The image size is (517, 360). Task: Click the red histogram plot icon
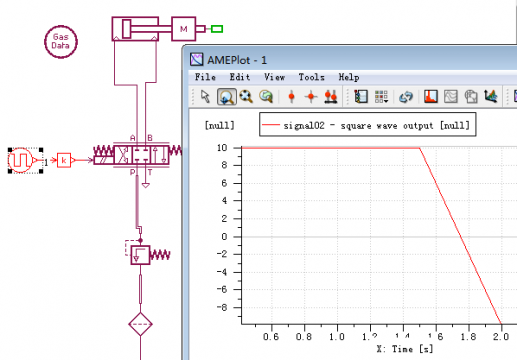tap(431, 96)
